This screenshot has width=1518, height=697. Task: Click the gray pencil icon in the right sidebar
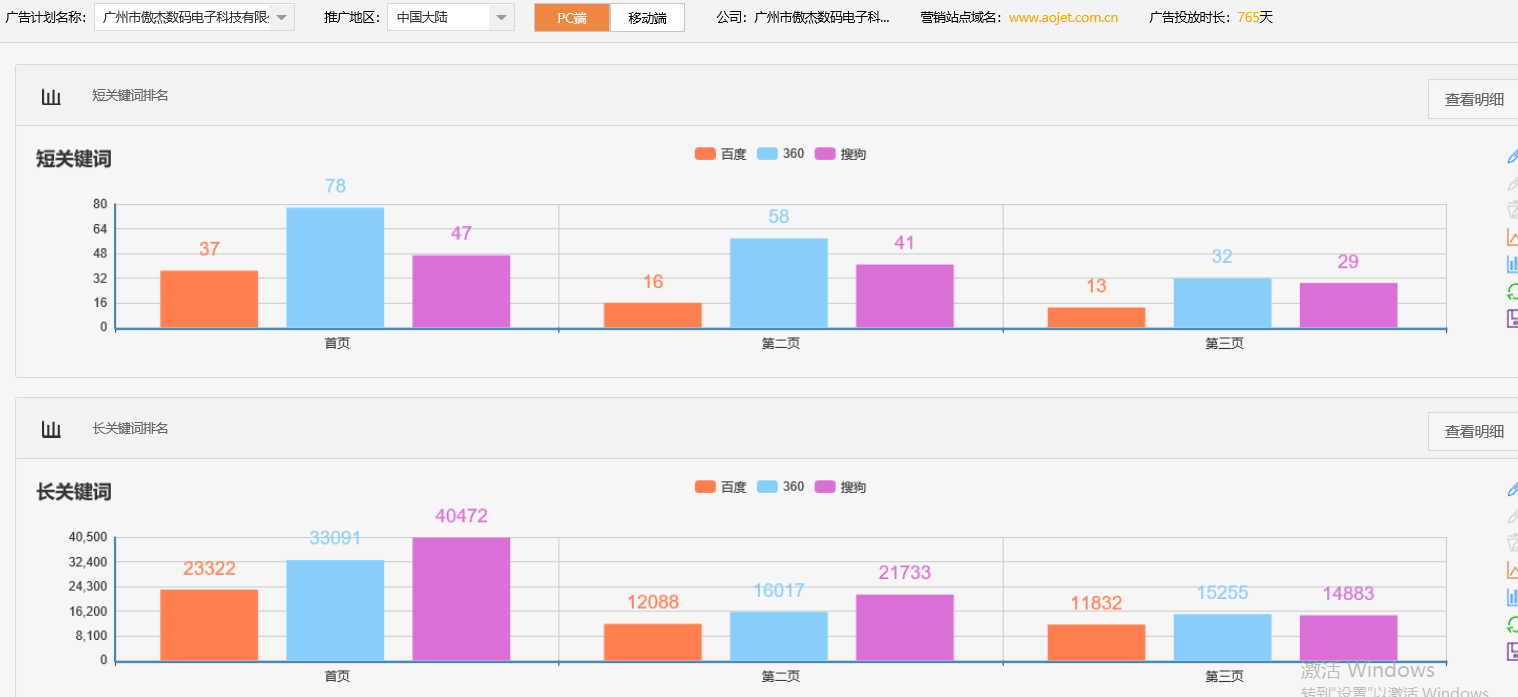coord(1512,183)
